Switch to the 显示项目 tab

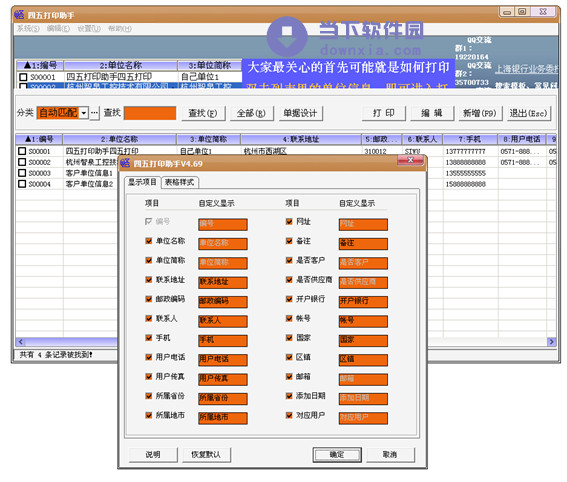[x=142, y=182]
